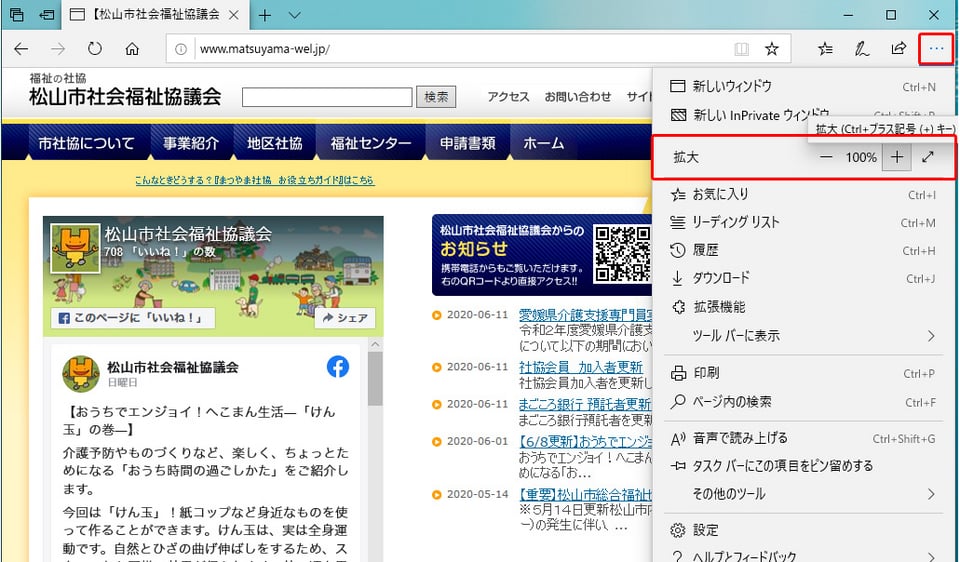This screenshot has height=562, width=960.
Task: Choose 新しいウィンドウ menu item
Action: tap(803, 86)
